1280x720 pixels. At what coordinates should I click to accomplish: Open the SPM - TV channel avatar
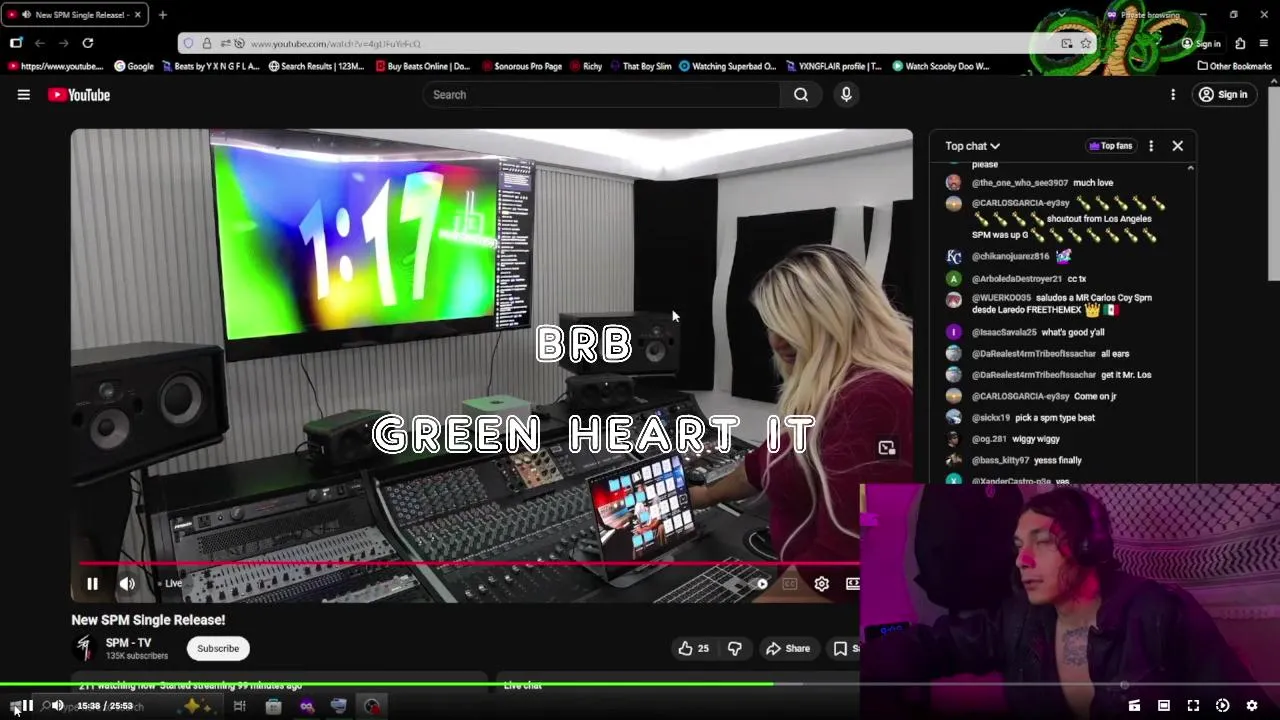pos(84,647)
